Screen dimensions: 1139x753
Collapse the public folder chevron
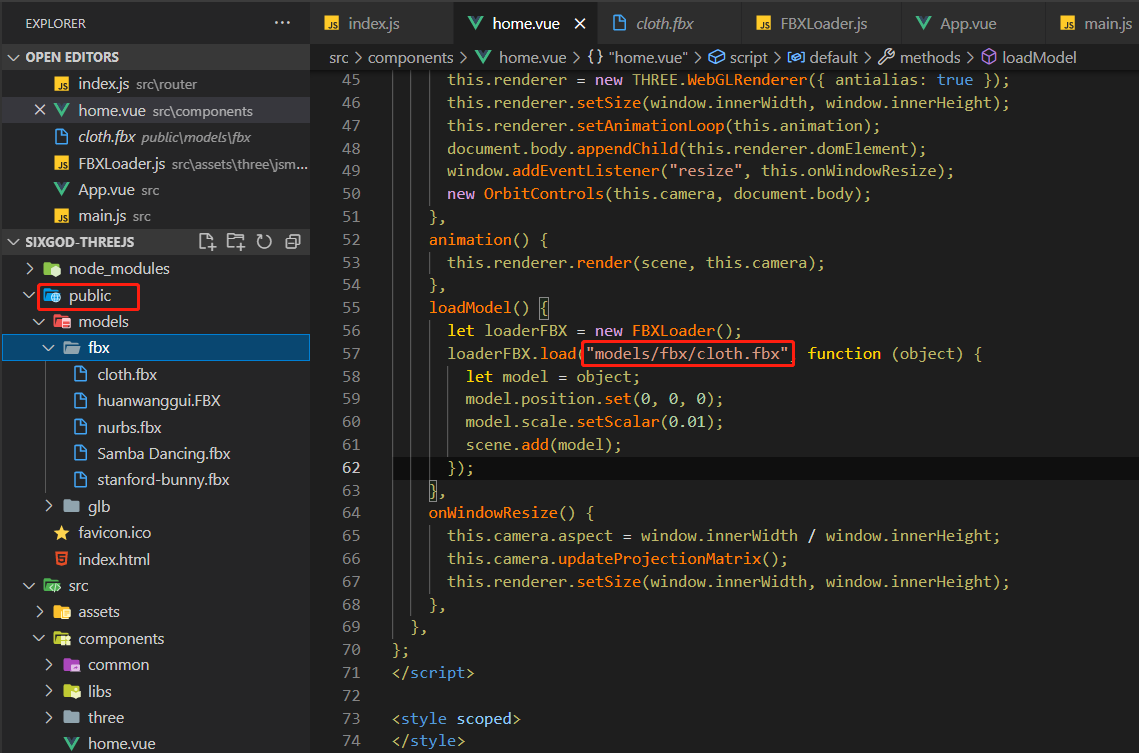coord(29,296)
